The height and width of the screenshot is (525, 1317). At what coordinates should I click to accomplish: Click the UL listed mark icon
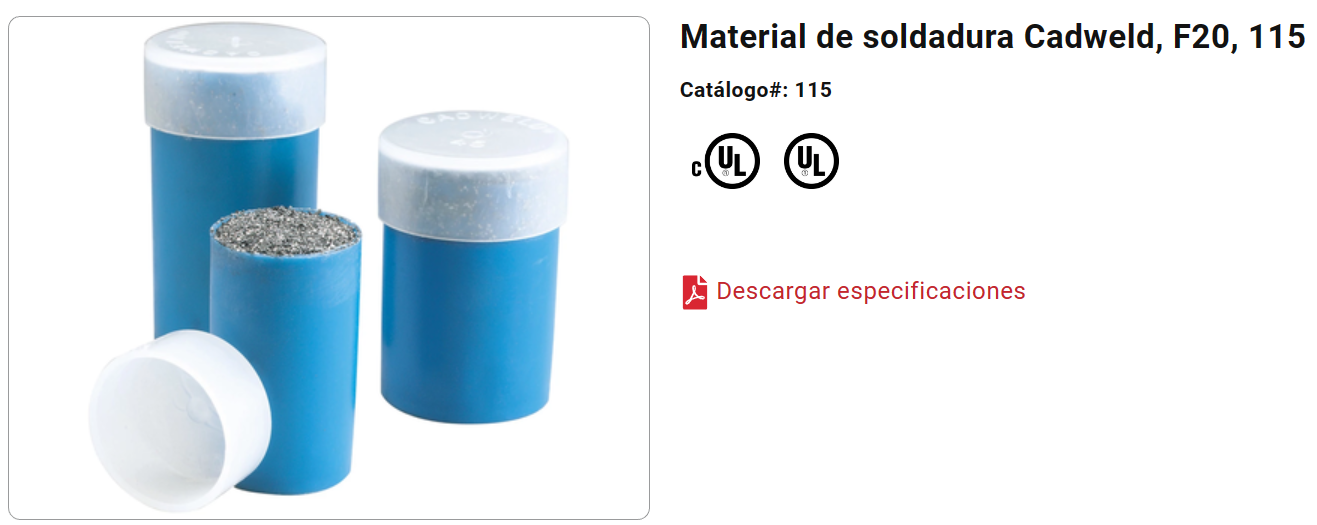811,161
